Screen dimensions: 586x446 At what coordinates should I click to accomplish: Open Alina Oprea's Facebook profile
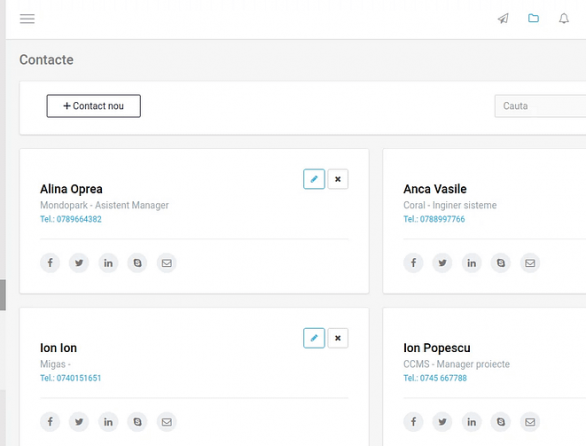pos(50,263)
